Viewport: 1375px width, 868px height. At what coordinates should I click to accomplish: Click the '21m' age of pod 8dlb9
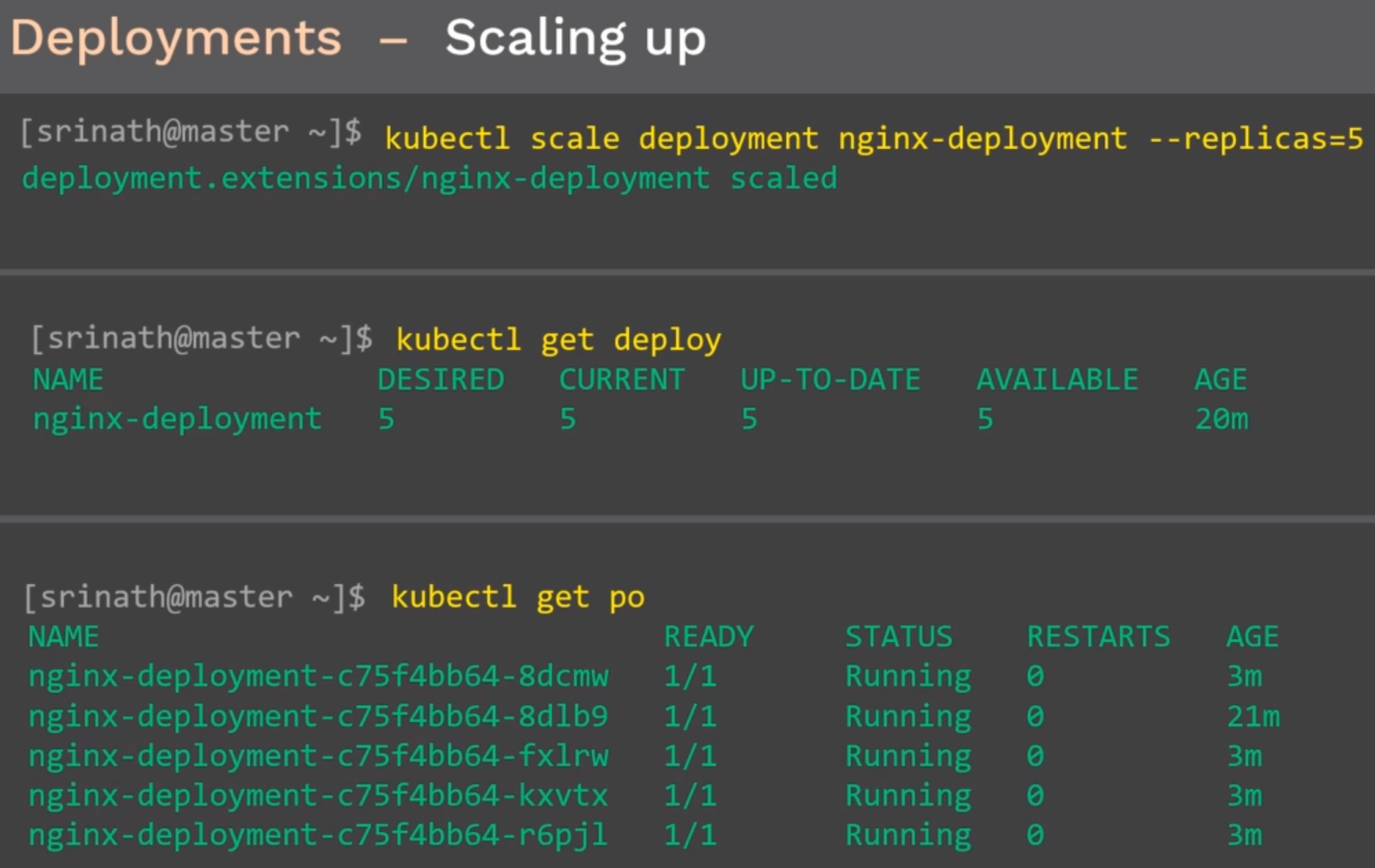tap(1253, 717)
